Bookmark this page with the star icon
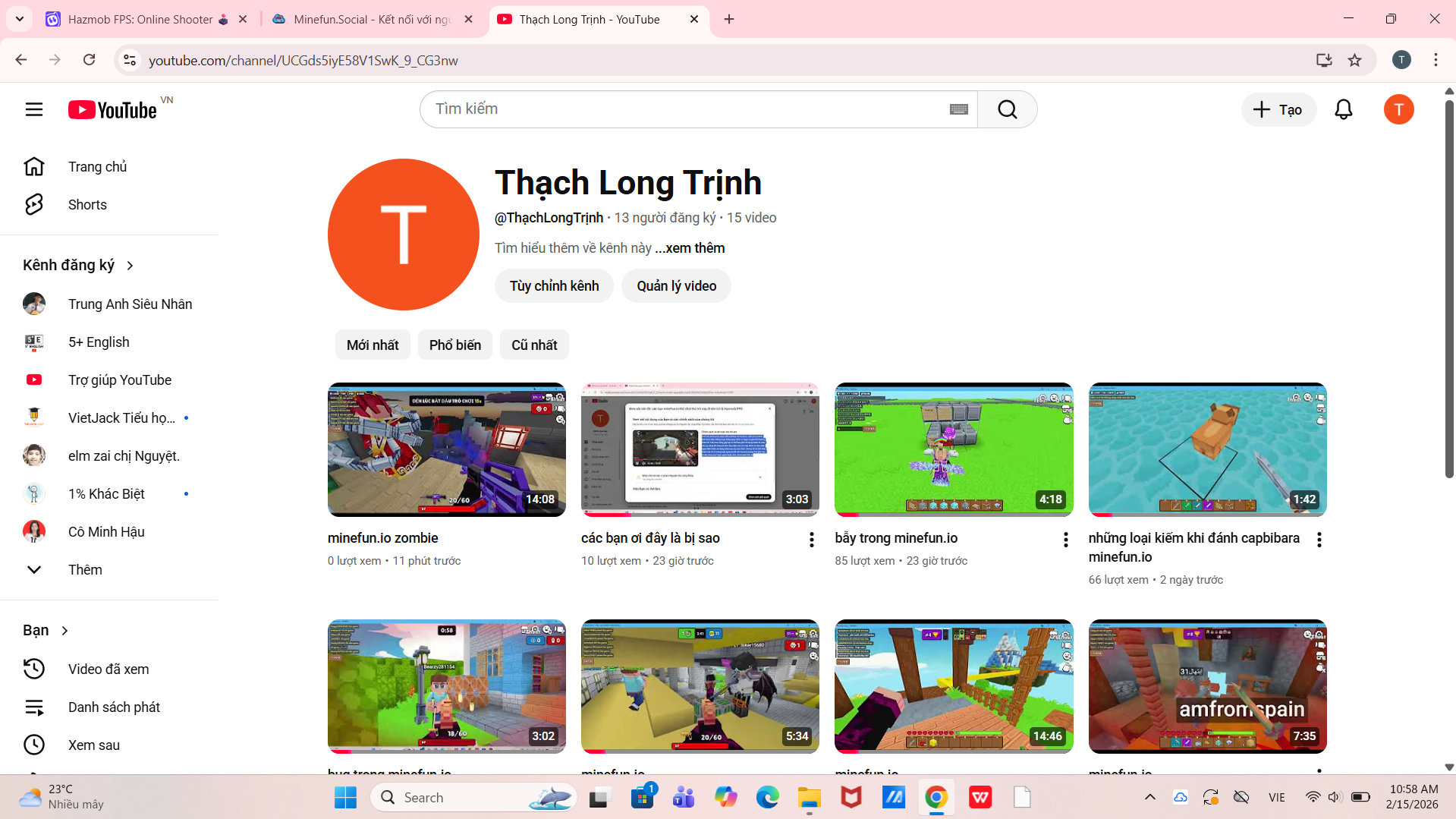 [x=1354, y=60]
